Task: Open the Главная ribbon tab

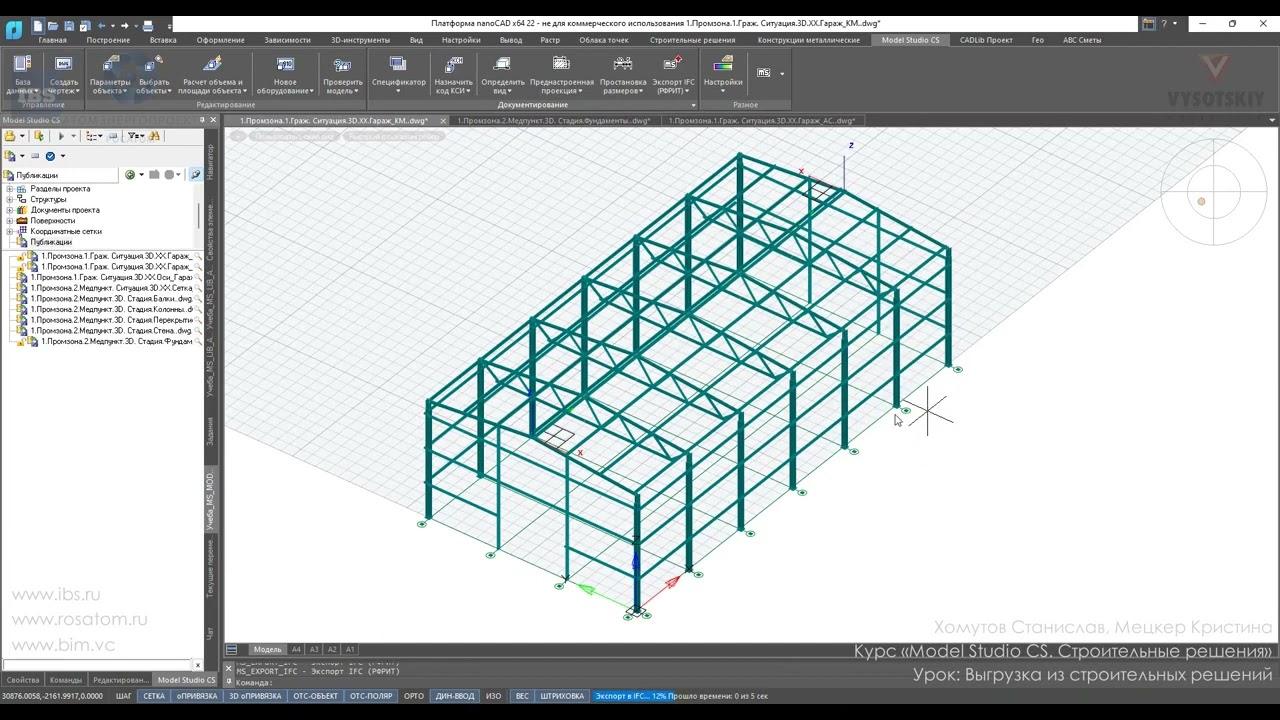Action: [x=53, y=40]
